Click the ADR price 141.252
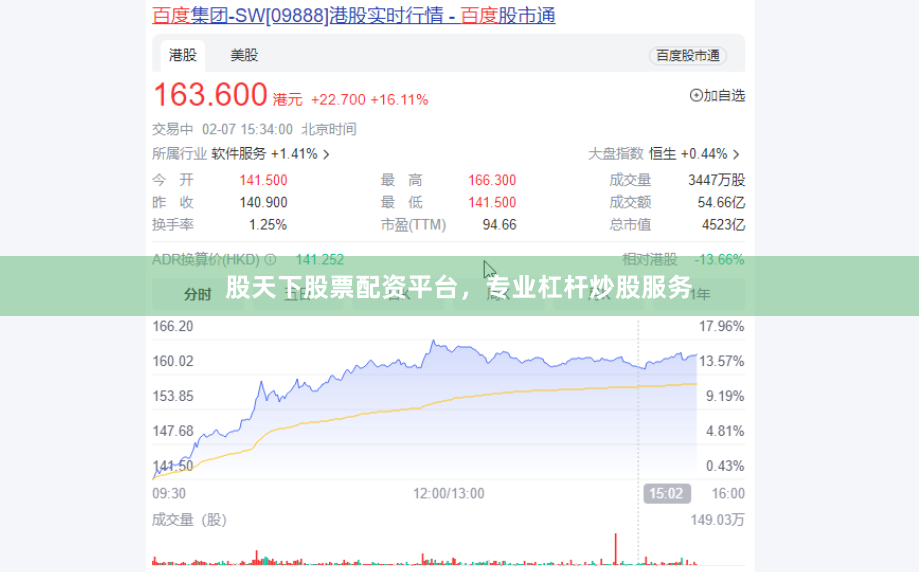 (x=319, y=259)
